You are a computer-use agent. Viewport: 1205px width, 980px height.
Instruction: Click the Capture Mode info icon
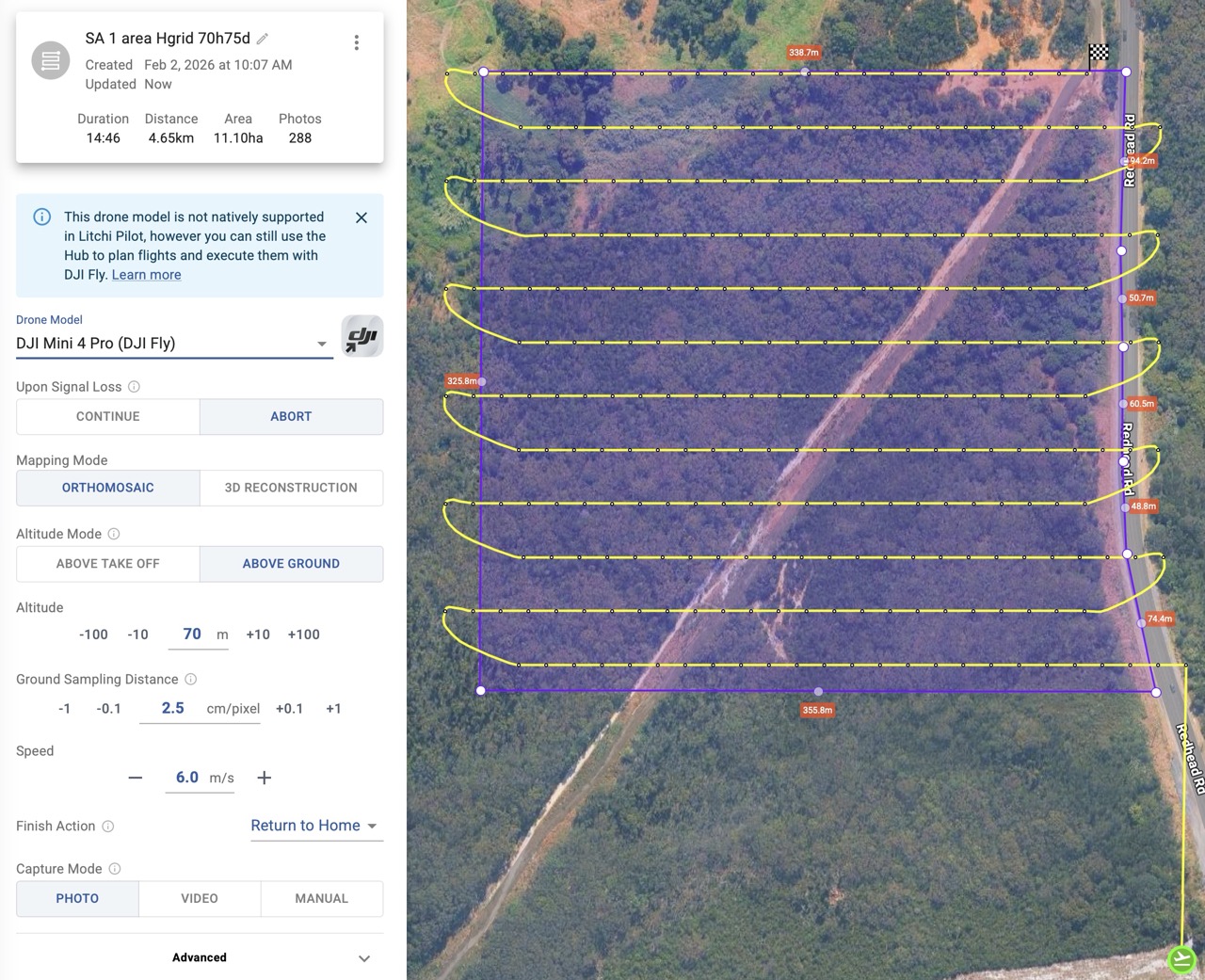[x=115, y=869]
